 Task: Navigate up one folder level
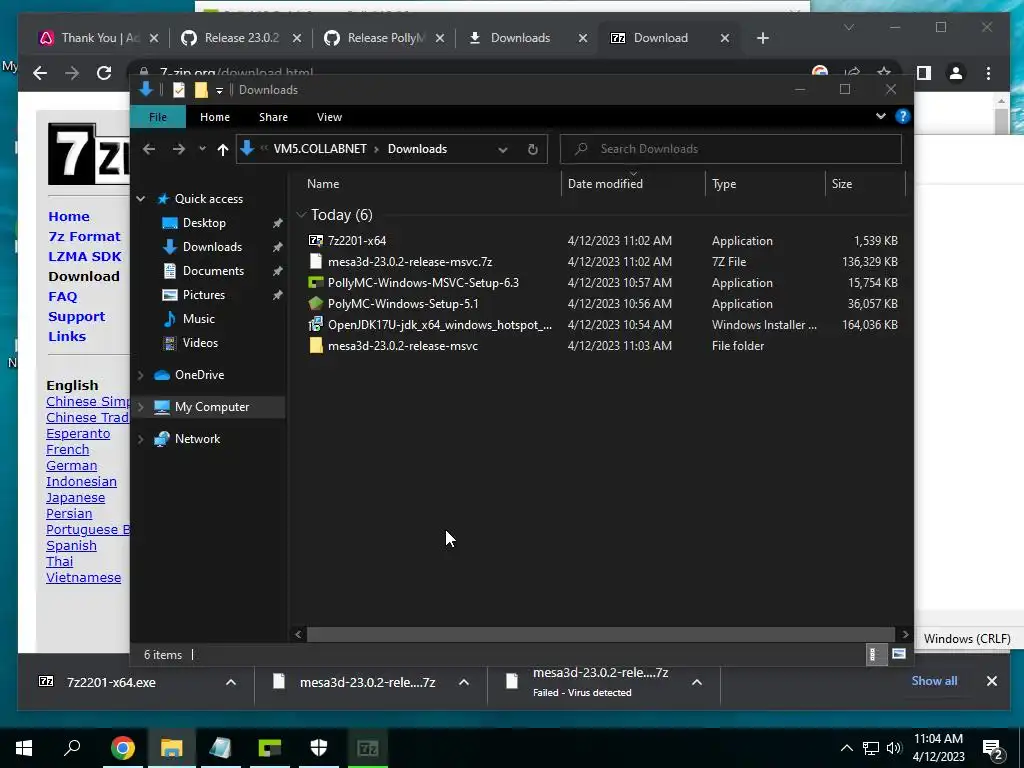pyautogui.click(x=223, y=150)
